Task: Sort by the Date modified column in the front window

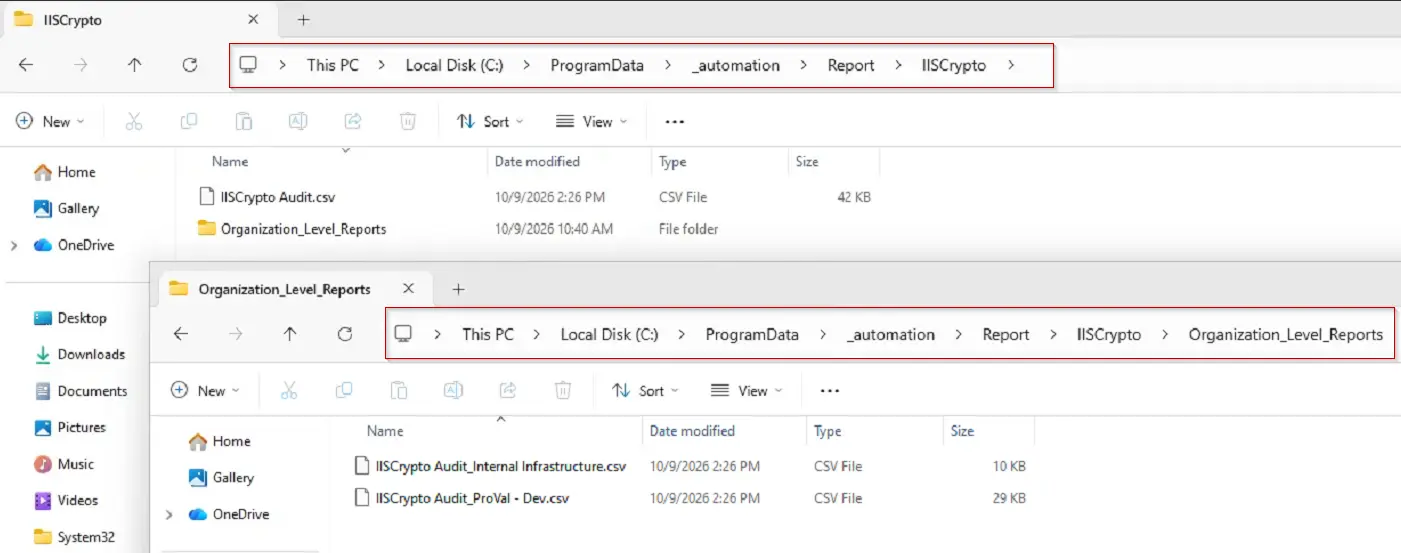Action: tap(692, 431)
